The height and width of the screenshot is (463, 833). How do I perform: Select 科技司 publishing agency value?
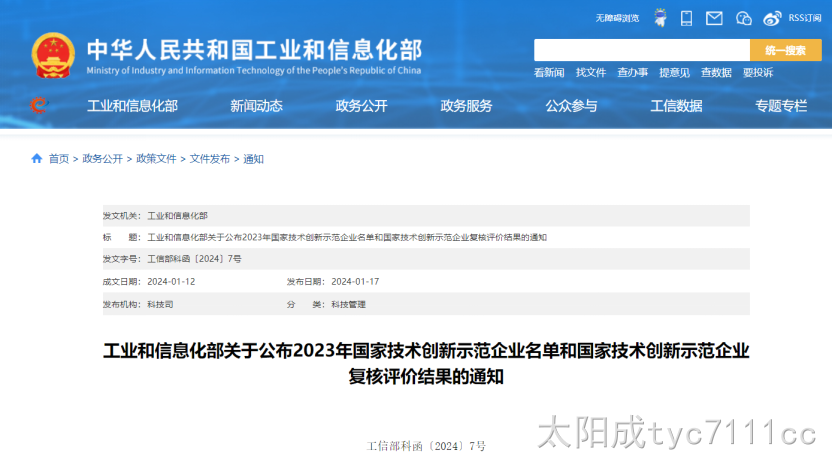coord(160,304)
